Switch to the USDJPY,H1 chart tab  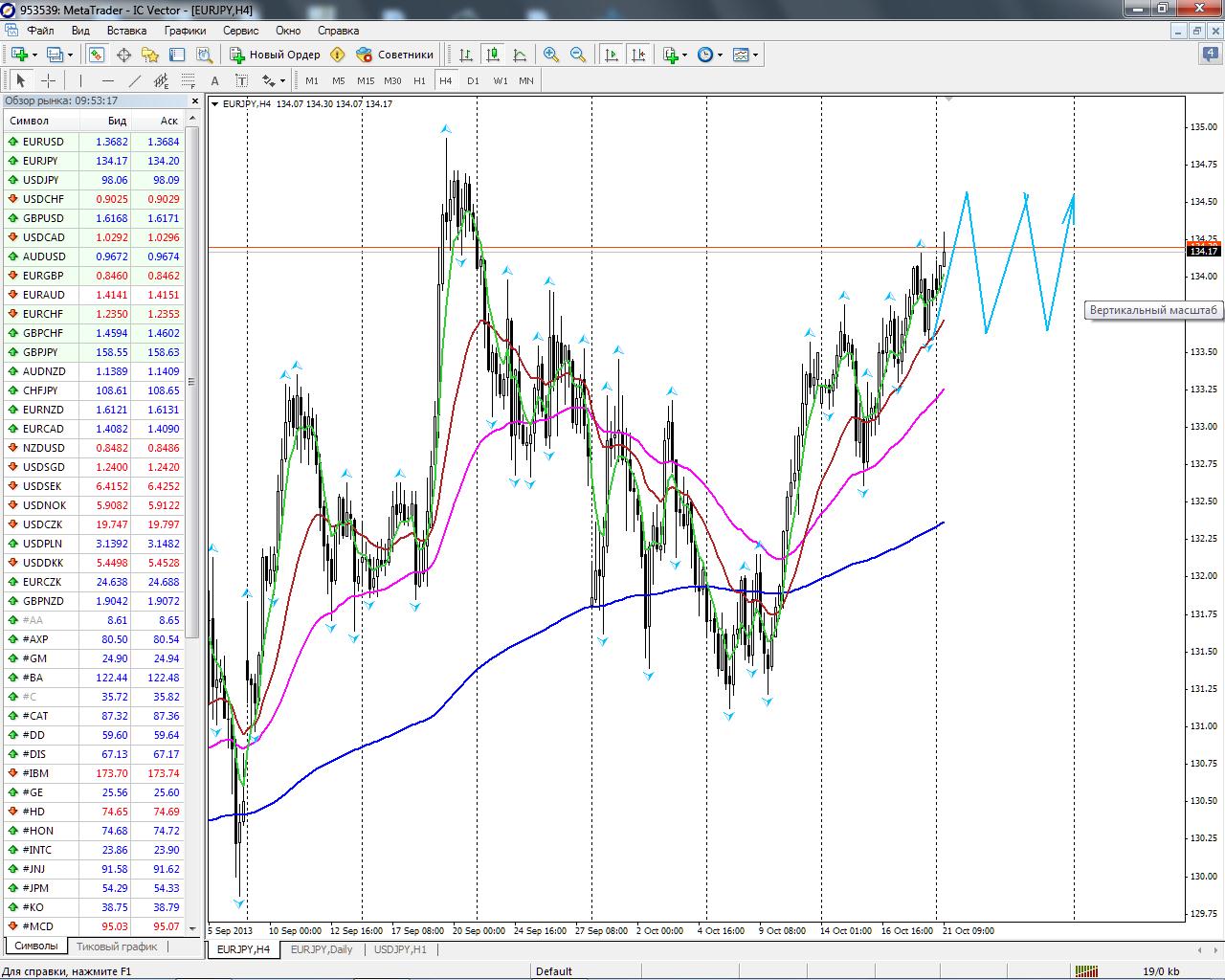(400, 949)
